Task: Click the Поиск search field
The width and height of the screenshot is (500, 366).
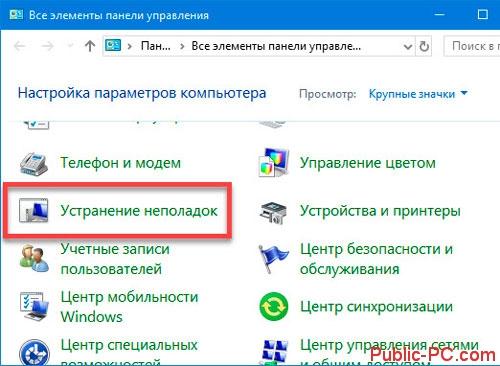Action: coord(472,46)
